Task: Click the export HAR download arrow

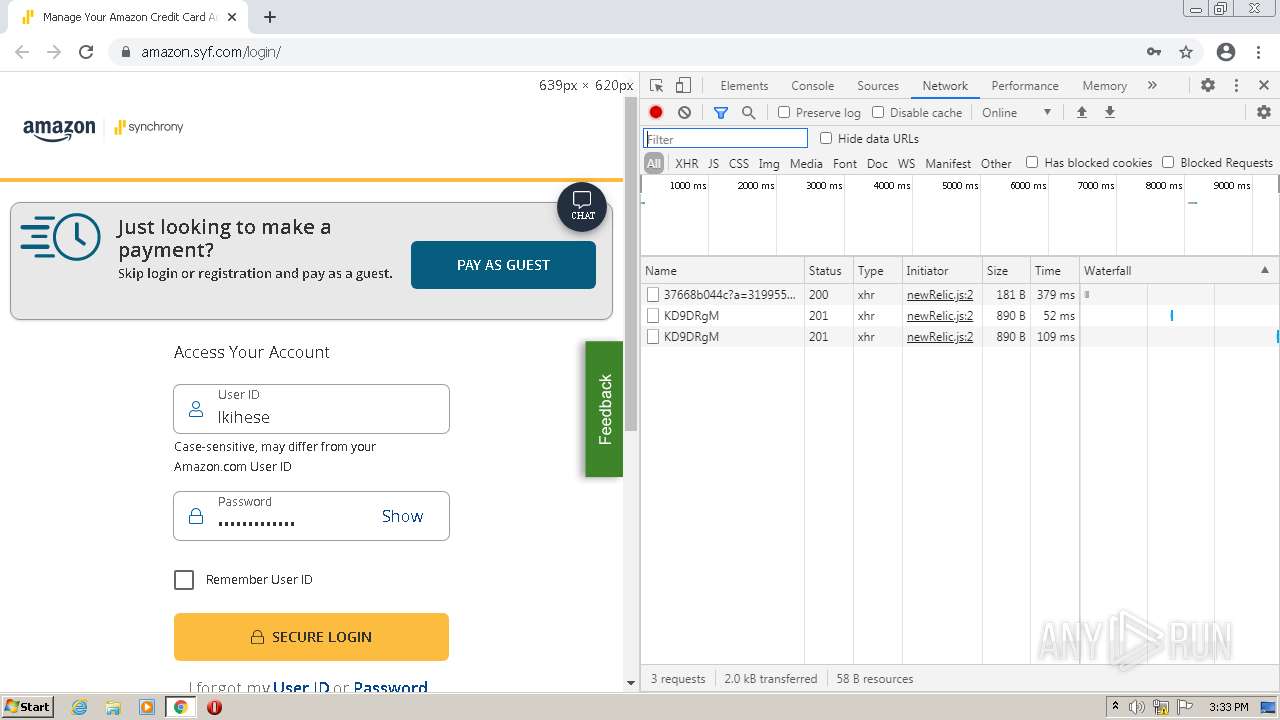Action: (1109, 112)
